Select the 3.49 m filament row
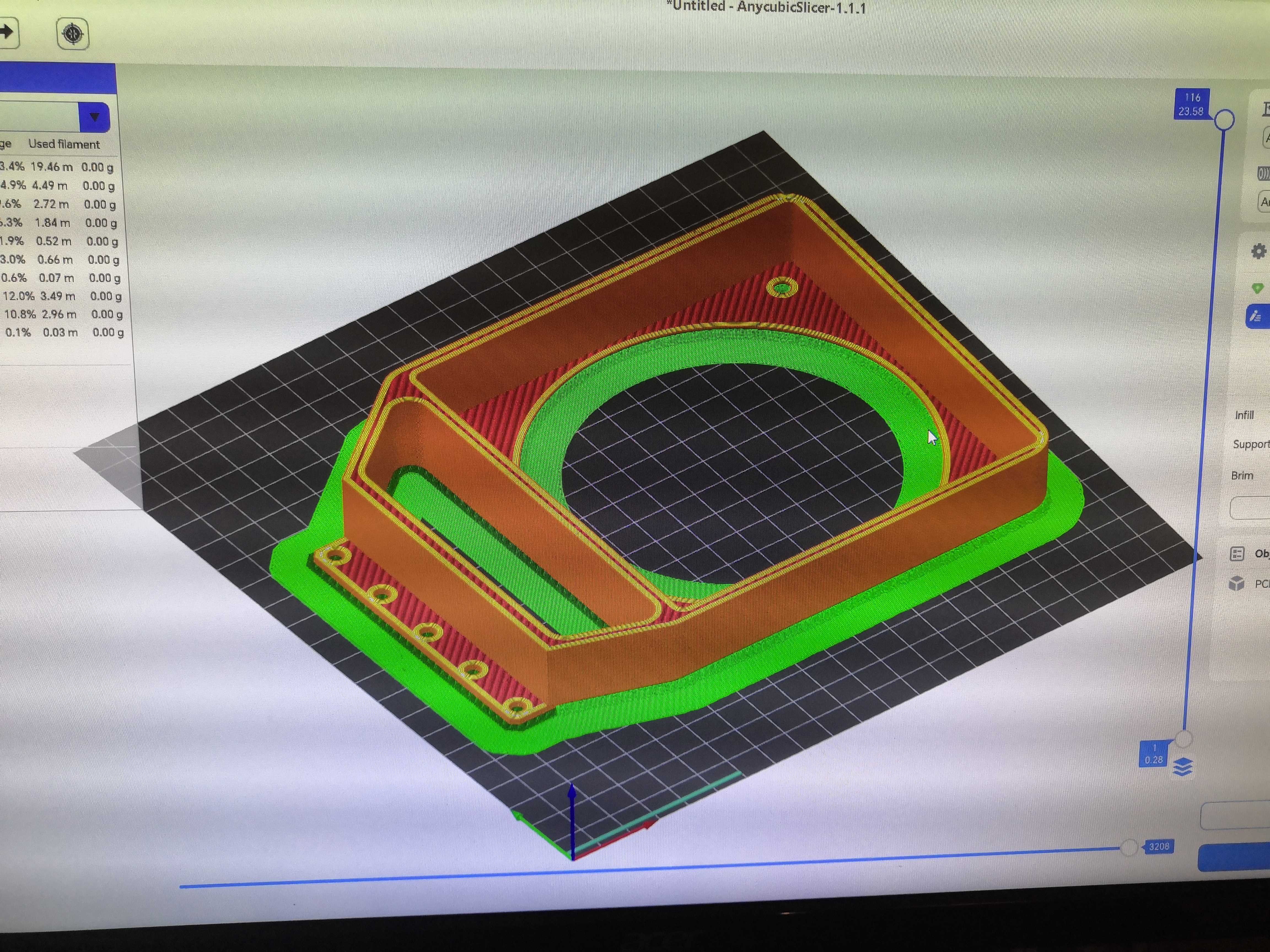Screen dimensions: 1270x952 click(62, 296)
